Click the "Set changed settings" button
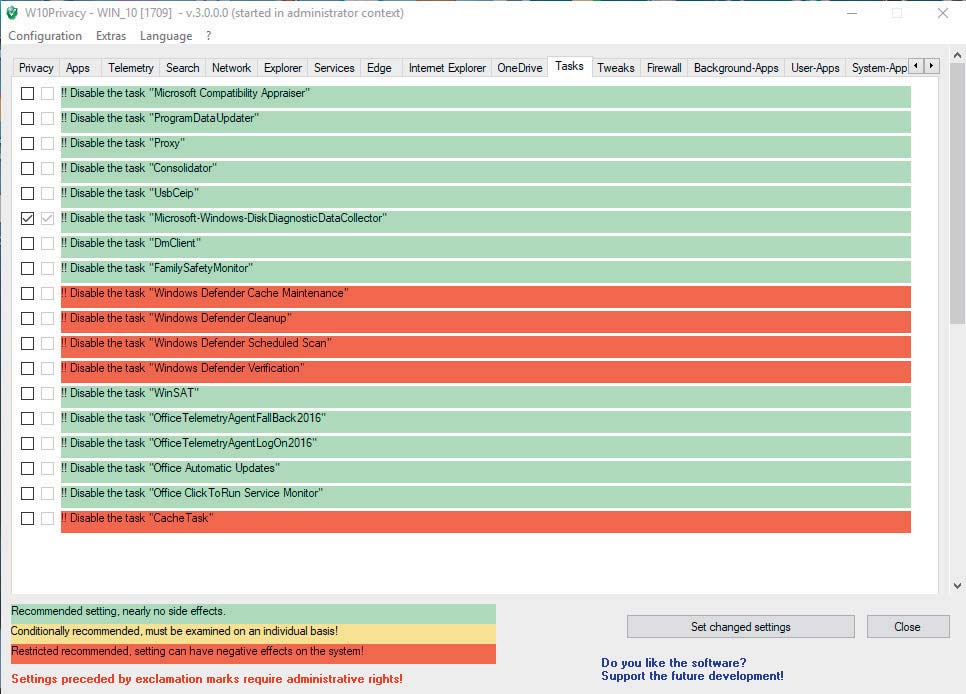Image resolution: width=966 pixels, height=694 pixels. pos(741,627)
